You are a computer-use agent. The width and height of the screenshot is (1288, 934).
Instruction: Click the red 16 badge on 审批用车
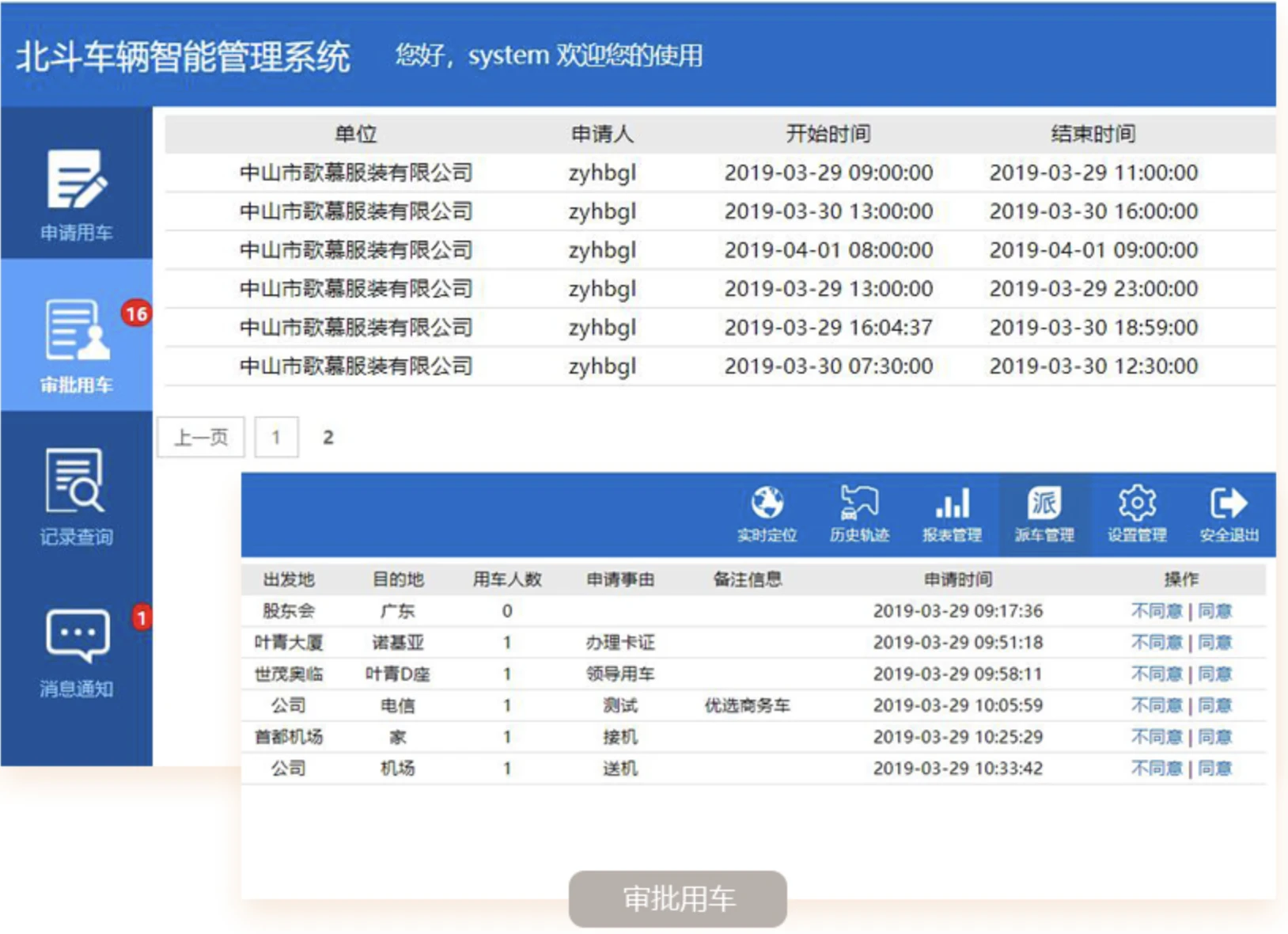pyautogui.click(x=136, y=313)
